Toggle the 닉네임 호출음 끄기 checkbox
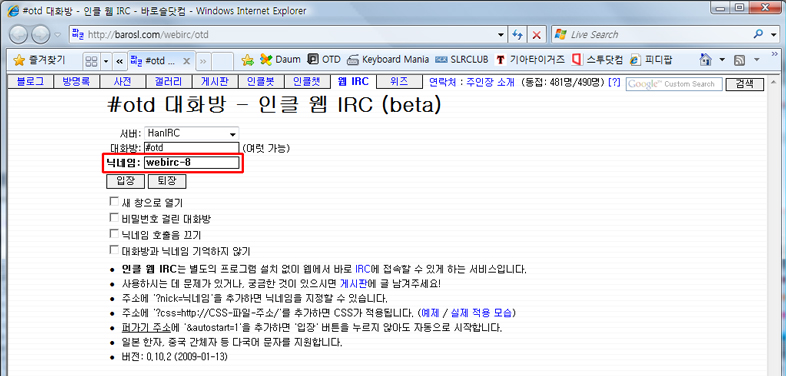The image size is (786, 376). pos(113,234)
